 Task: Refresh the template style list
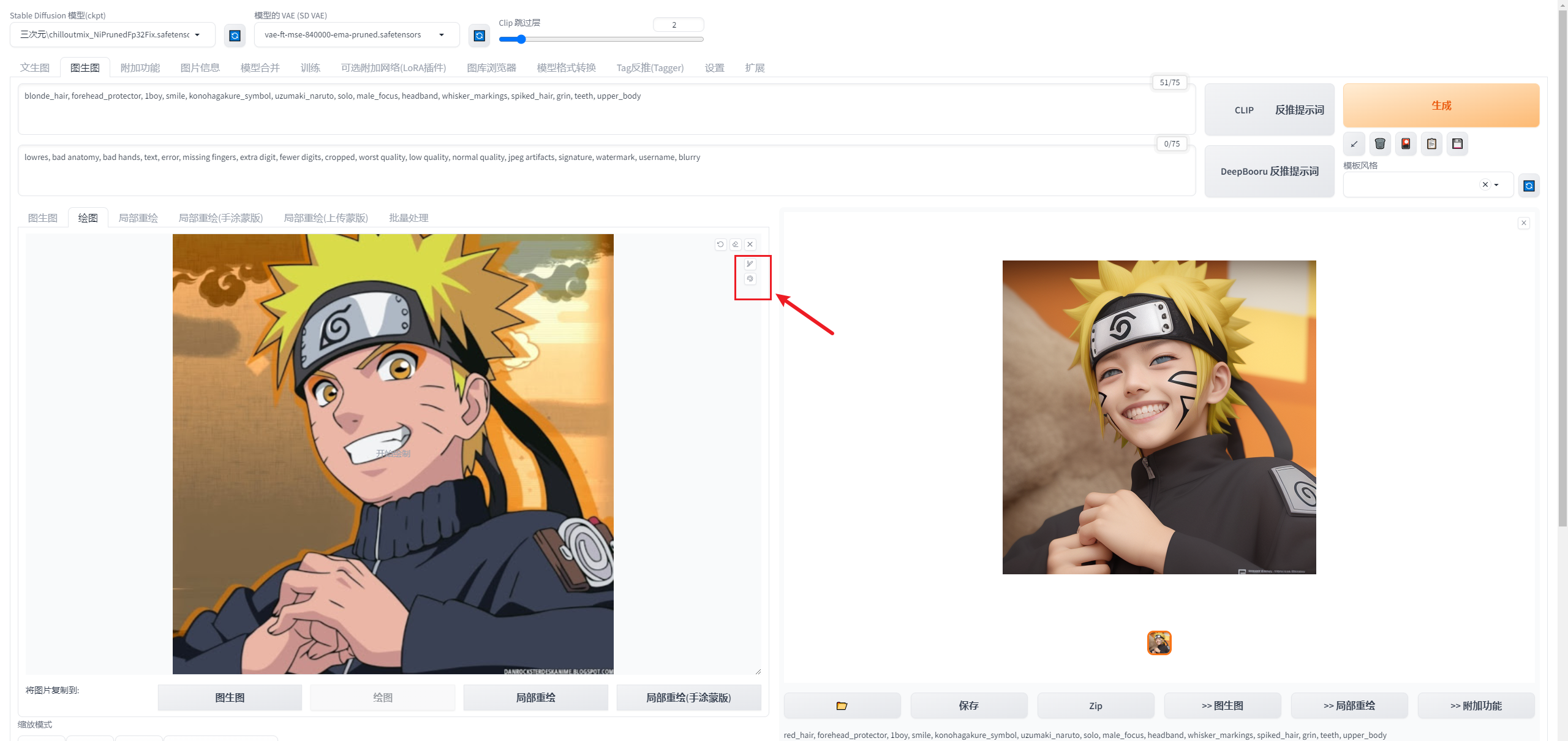coord(1529,186)
